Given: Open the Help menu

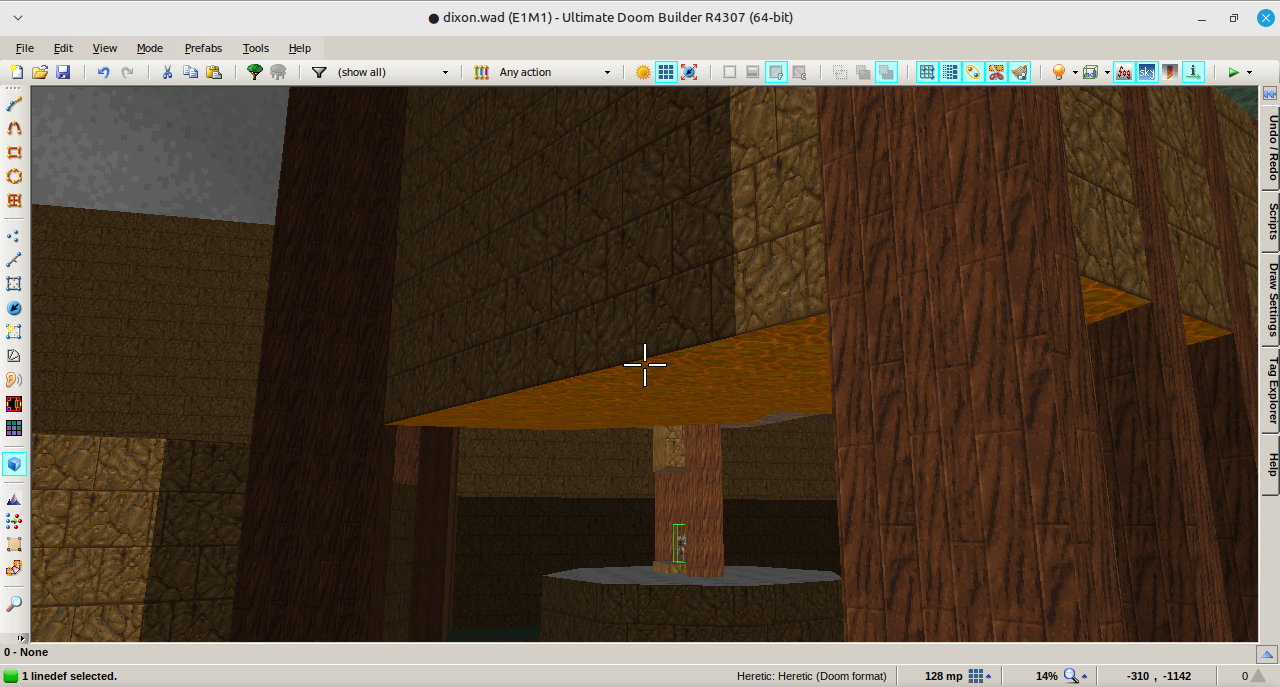Looking at the screenshot, I should (300, 48).
